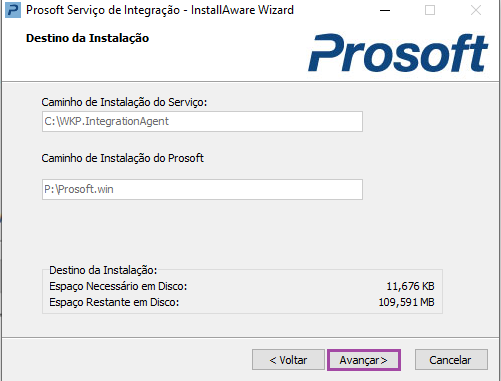Select the Espaço Restante em Disco label
The image size is (501, 381).
[114, 302]
